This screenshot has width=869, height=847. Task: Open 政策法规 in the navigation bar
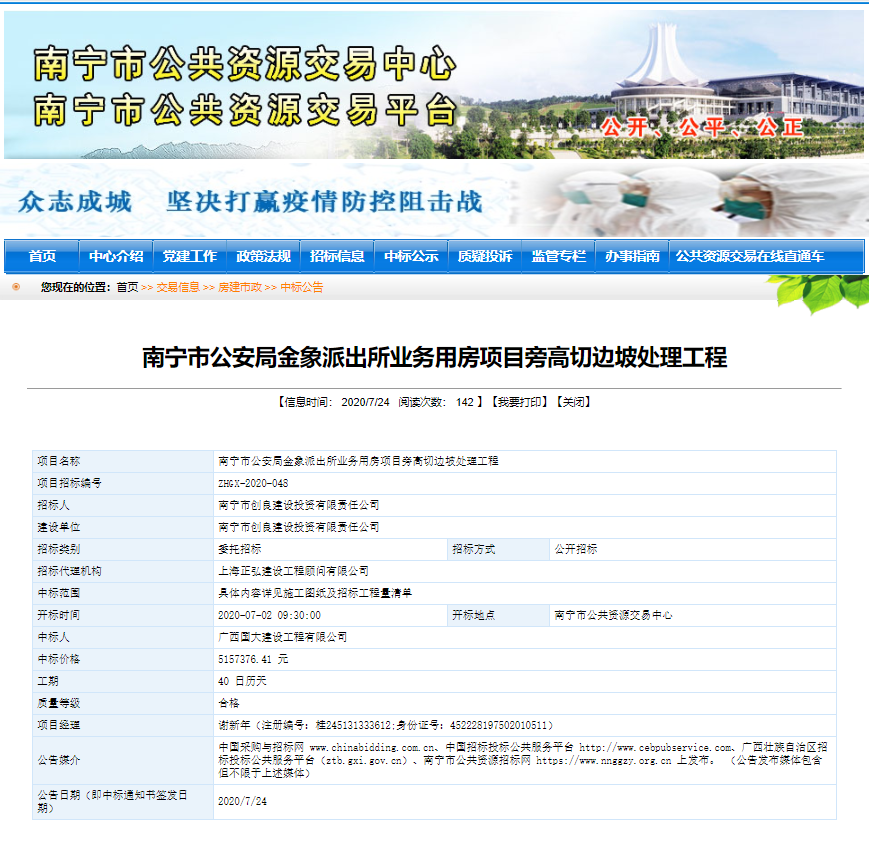263,256
